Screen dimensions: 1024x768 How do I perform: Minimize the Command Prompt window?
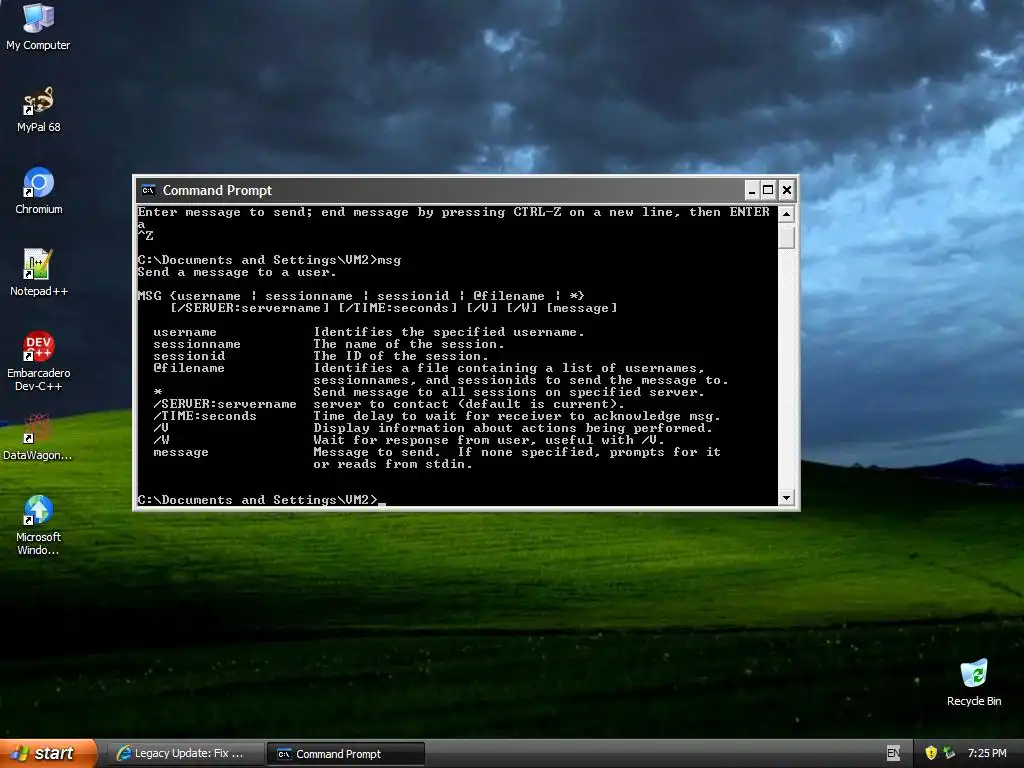click(752, 190)
